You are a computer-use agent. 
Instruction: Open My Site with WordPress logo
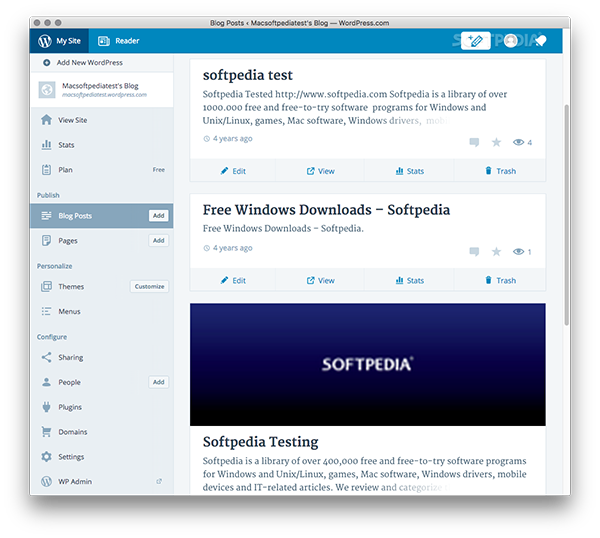pyautogui.click(x=59, y=41)
